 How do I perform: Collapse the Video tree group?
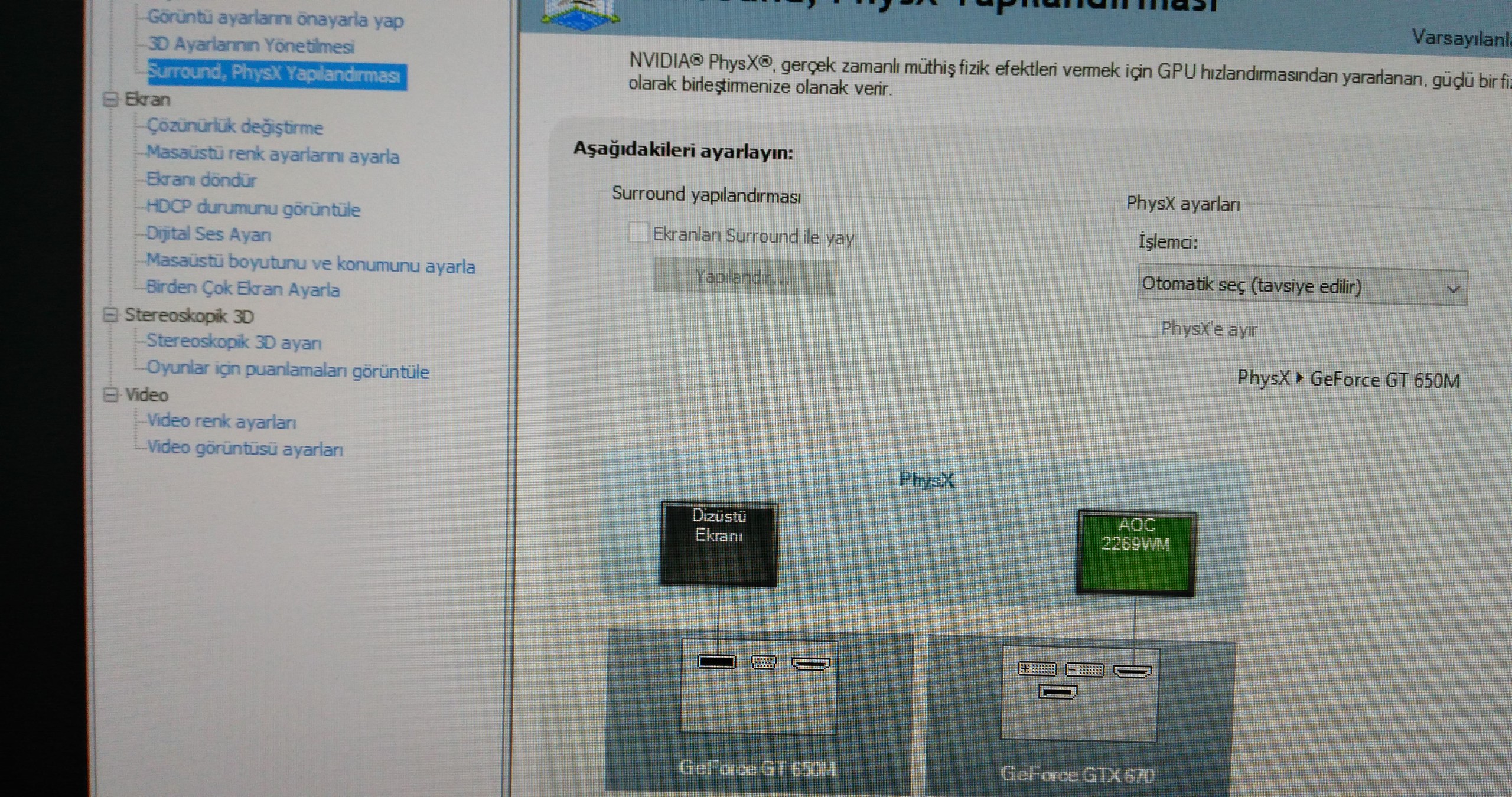[x=110, y=394]
